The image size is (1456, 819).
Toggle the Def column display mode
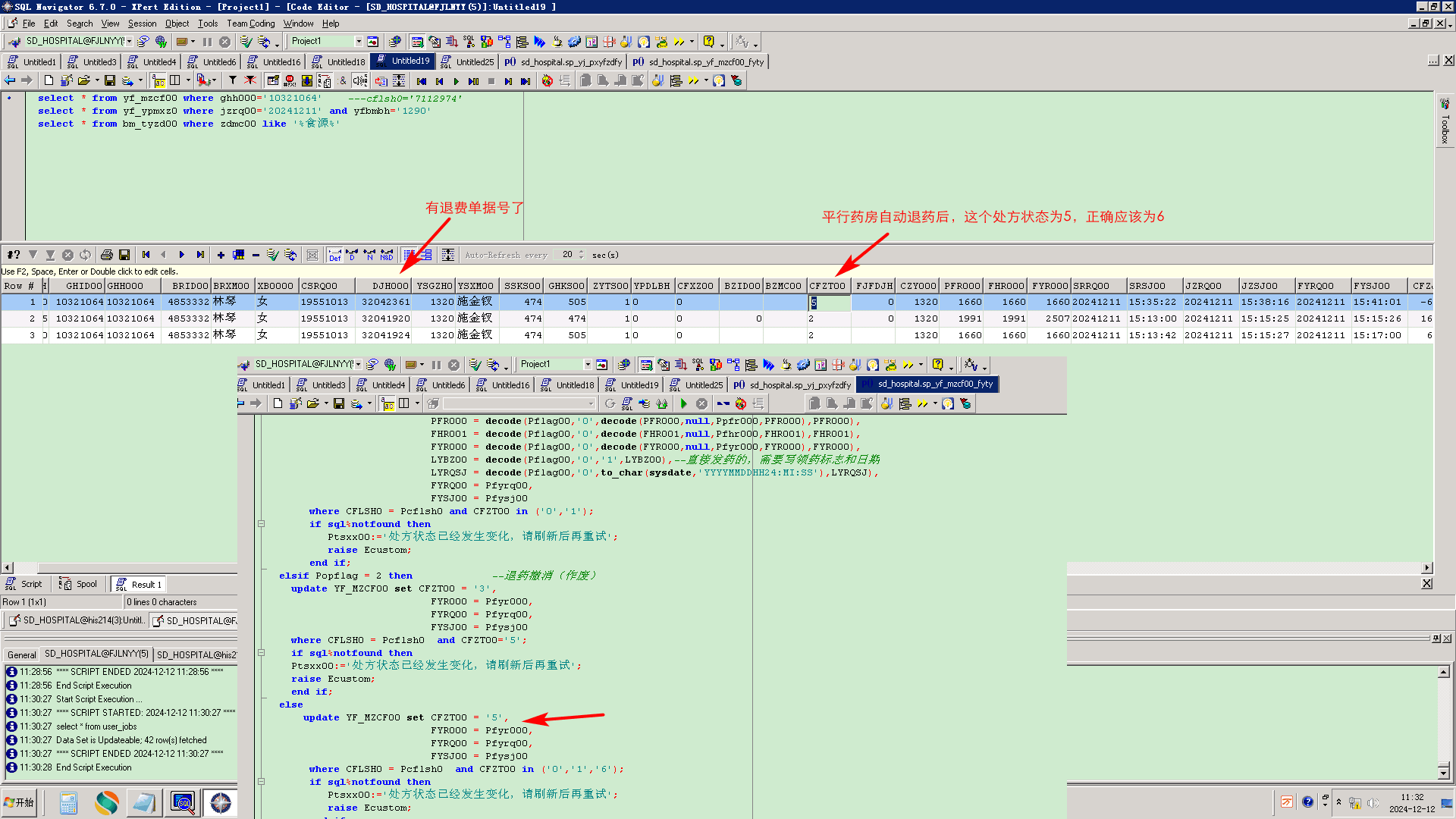click(x=334, y=255)
